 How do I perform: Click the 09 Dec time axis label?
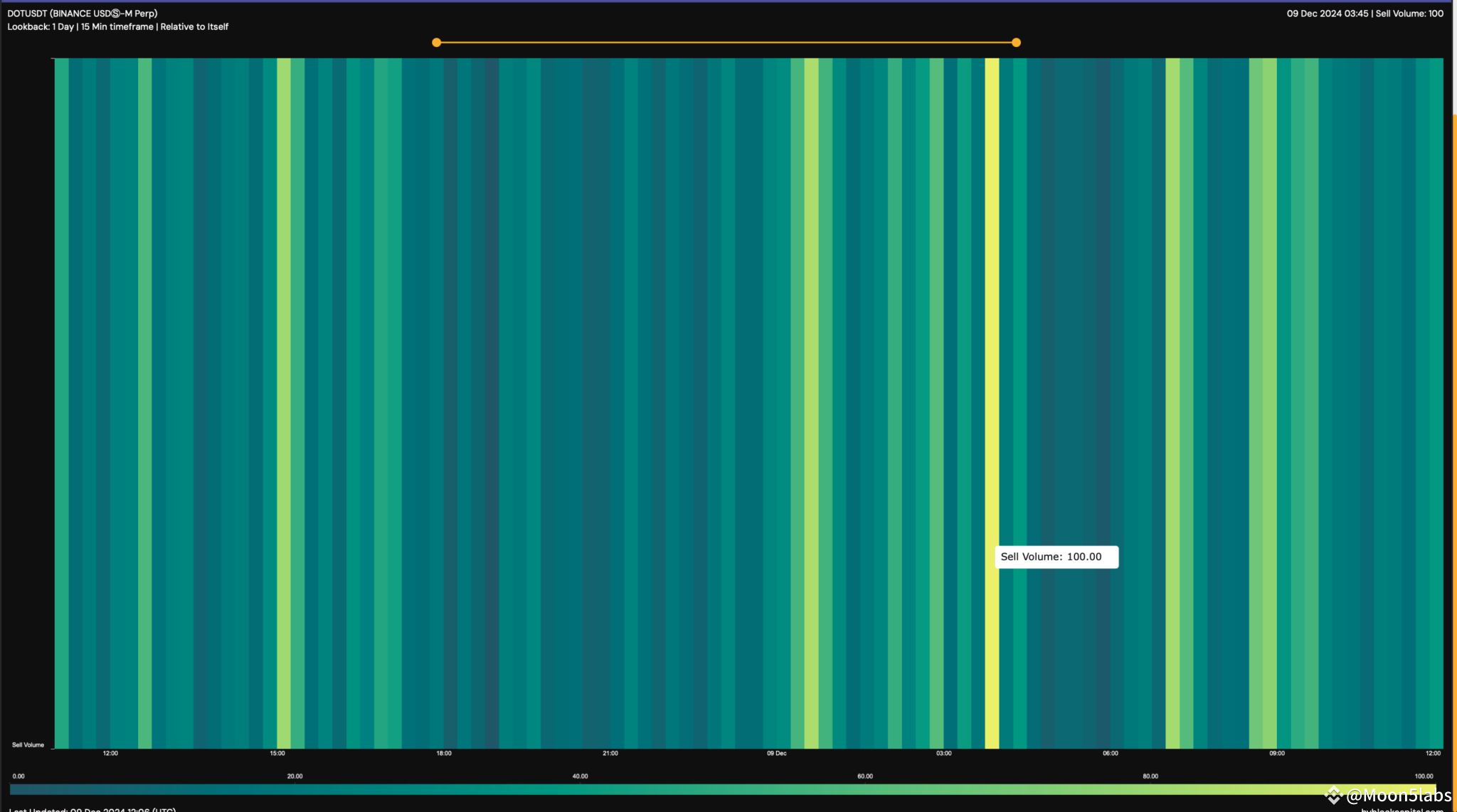click(776, 754)
